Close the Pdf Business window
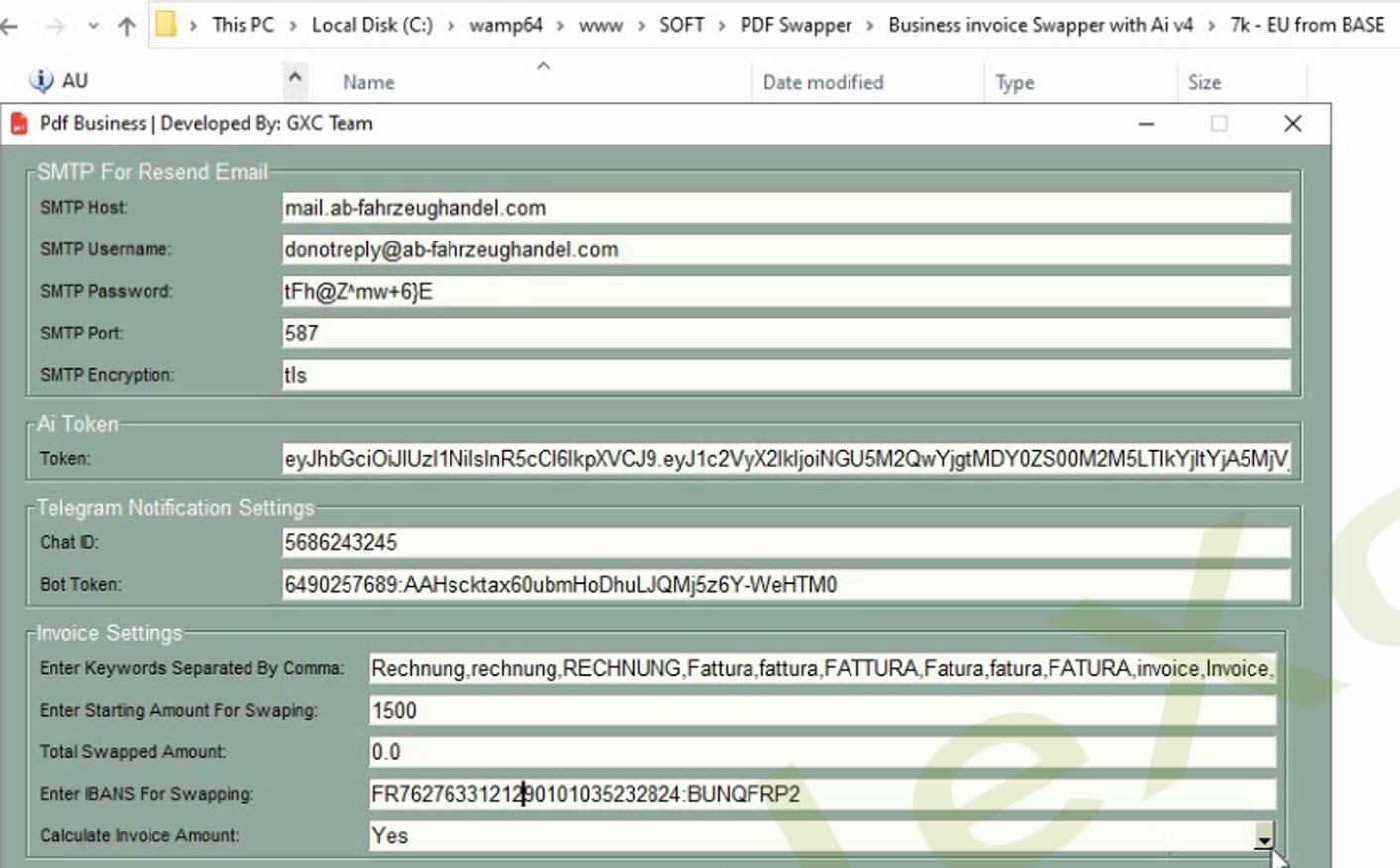Screen dimensions: 1400x868 point(1292,124)
